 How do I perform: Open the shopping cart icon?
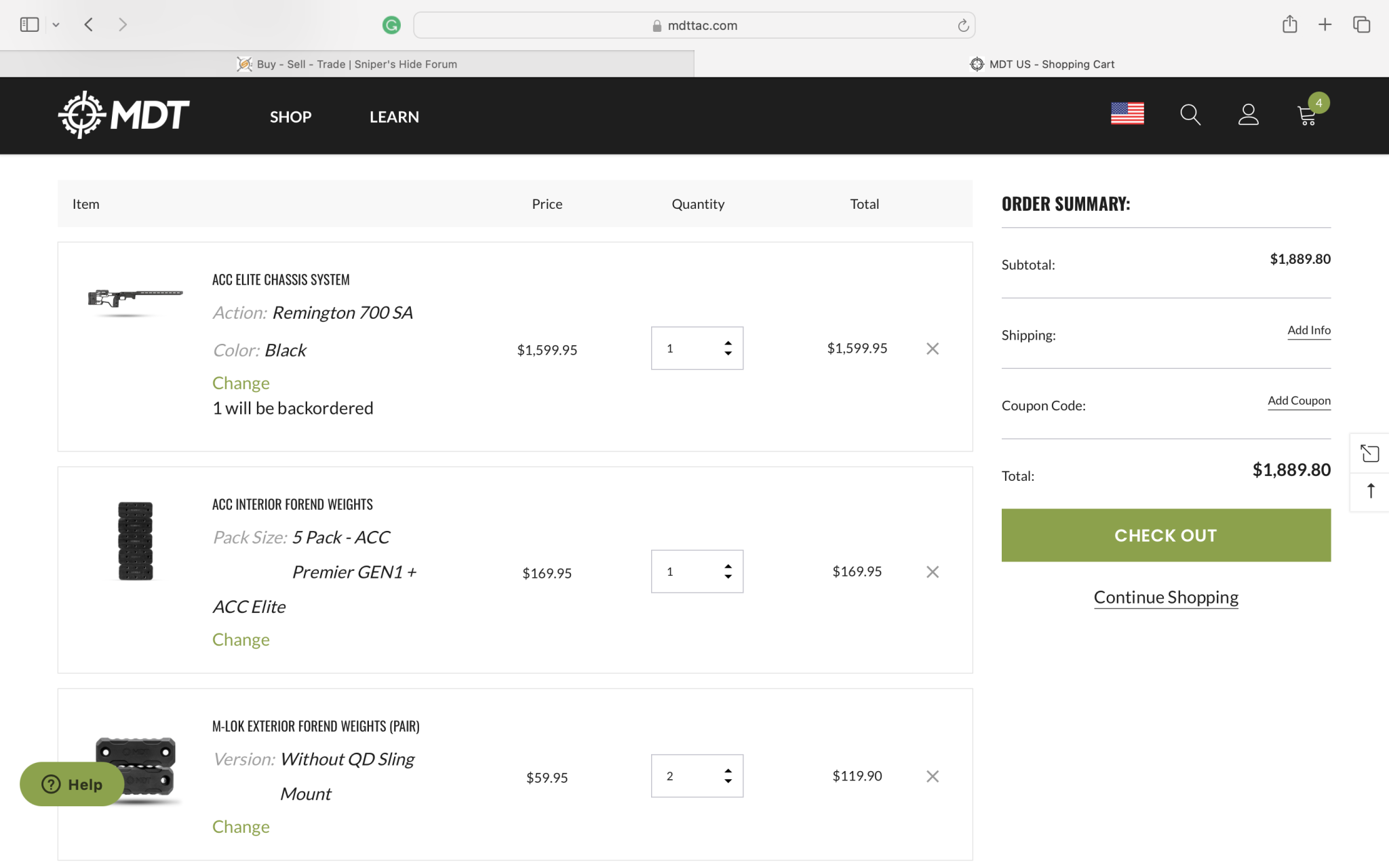pos(1307,115)
